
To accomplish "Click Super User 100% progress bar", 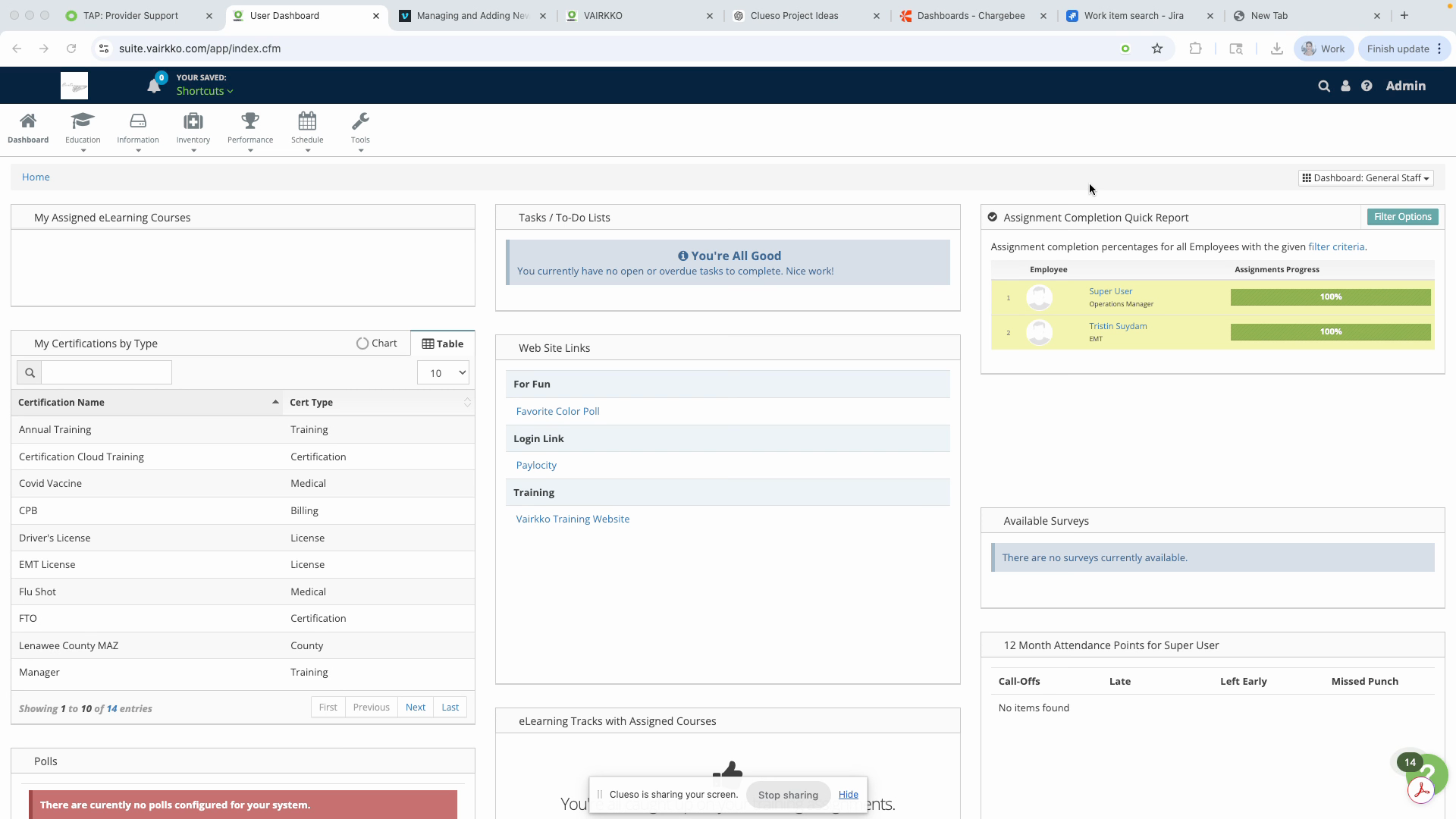I will pos(1330,297).
